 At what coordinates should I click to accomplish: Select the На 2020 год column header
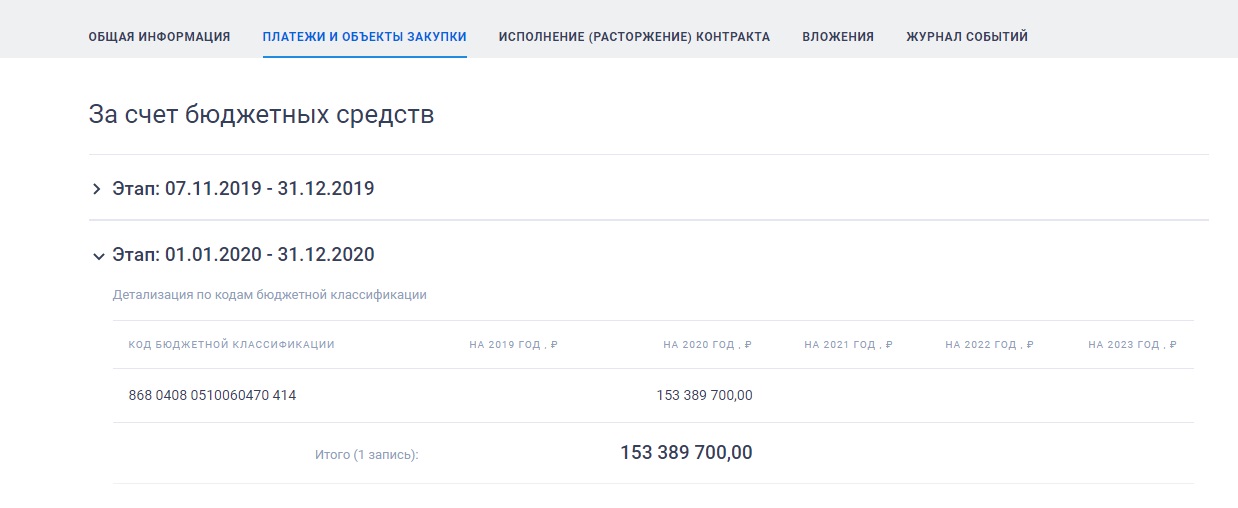coord(707,345)
